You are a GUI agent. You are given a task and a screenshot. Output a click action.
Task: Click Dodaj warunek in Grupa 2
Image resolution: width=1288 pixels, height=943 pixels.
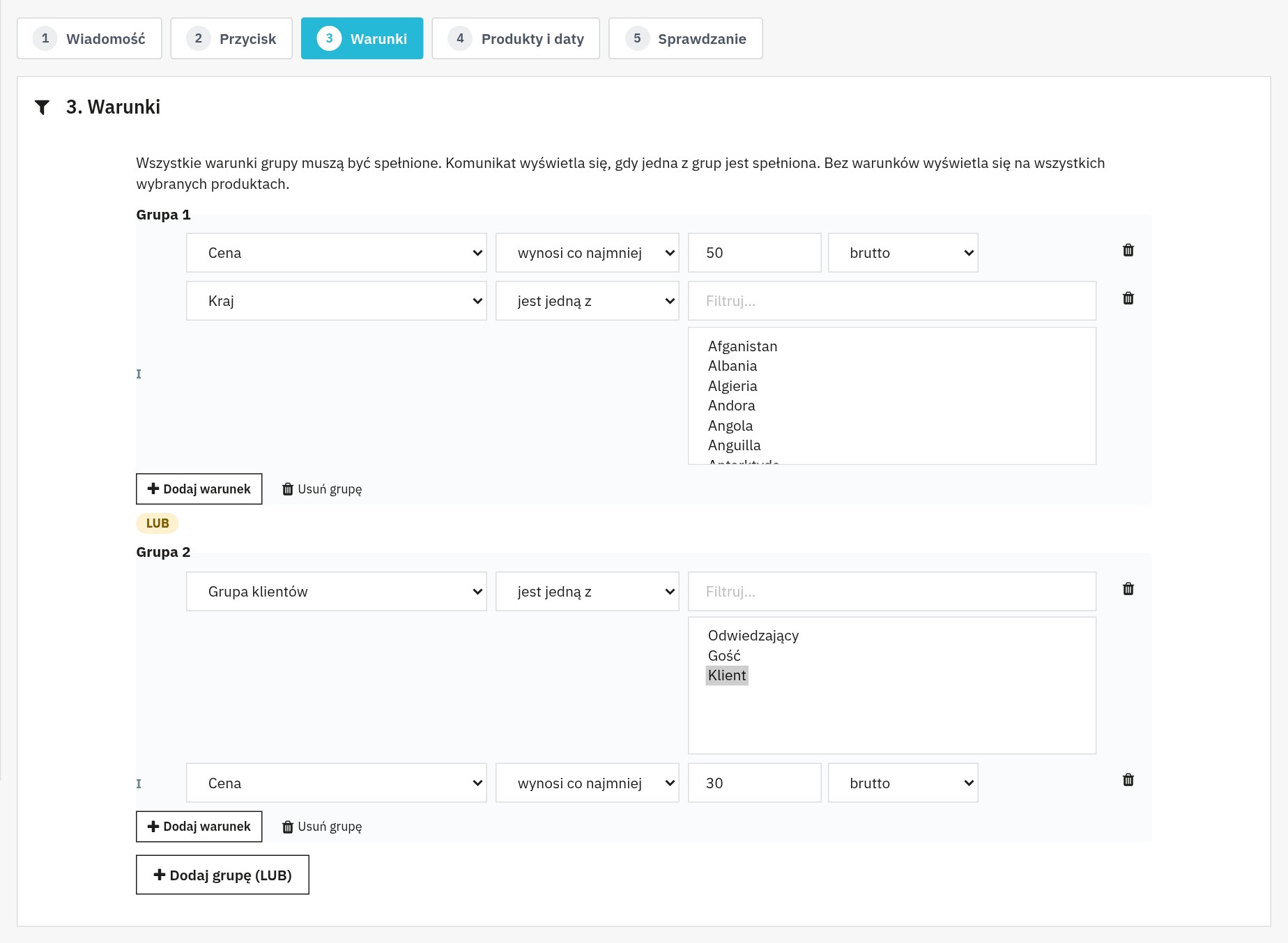[199, 826]
